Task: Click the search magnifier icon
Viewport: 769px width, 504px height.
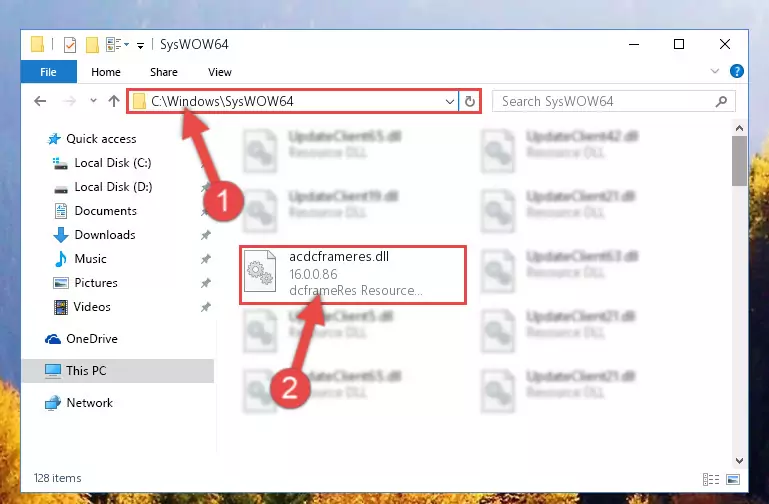Action: pos(721,101)
